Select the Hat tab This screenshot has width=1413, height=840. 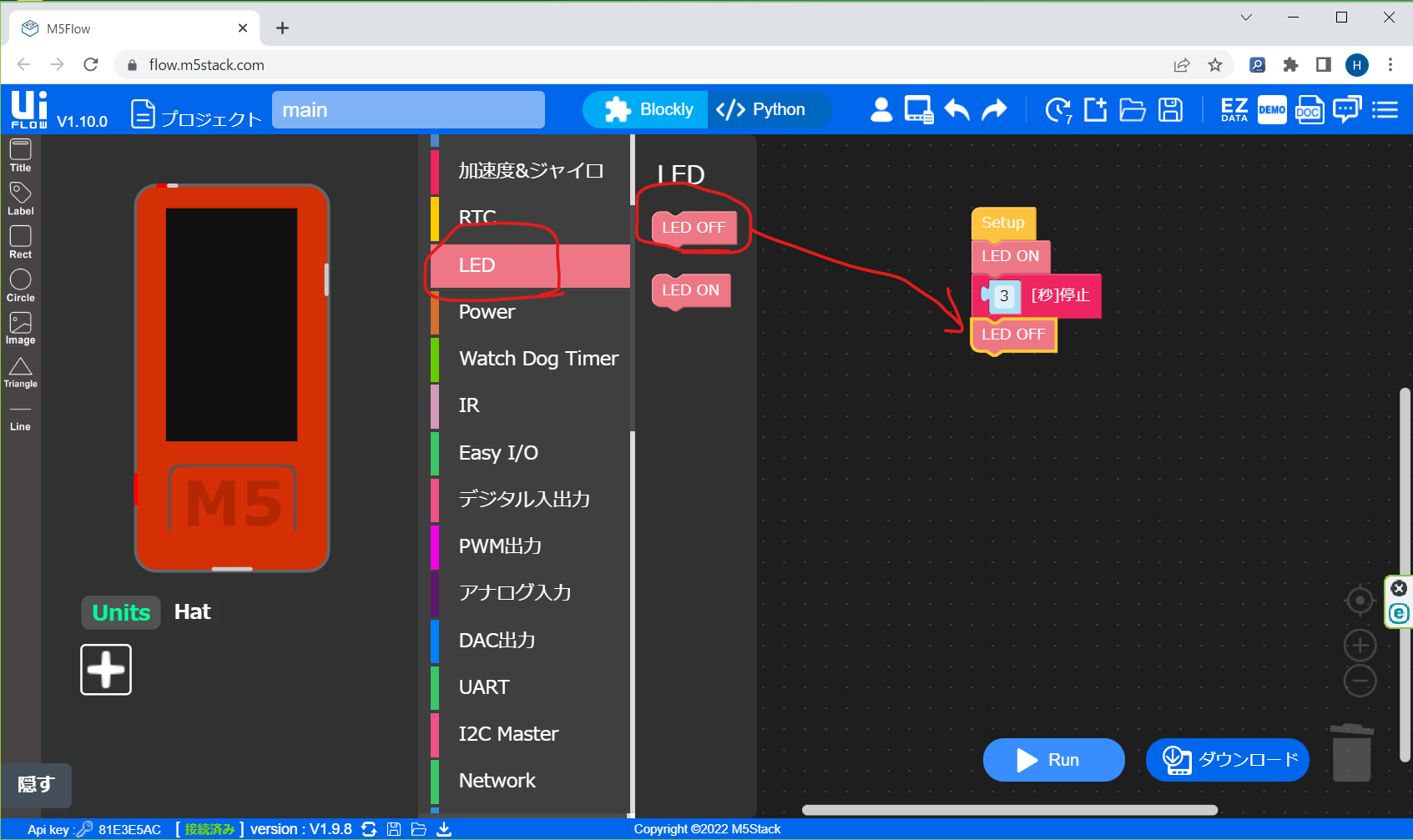point(192,611)
